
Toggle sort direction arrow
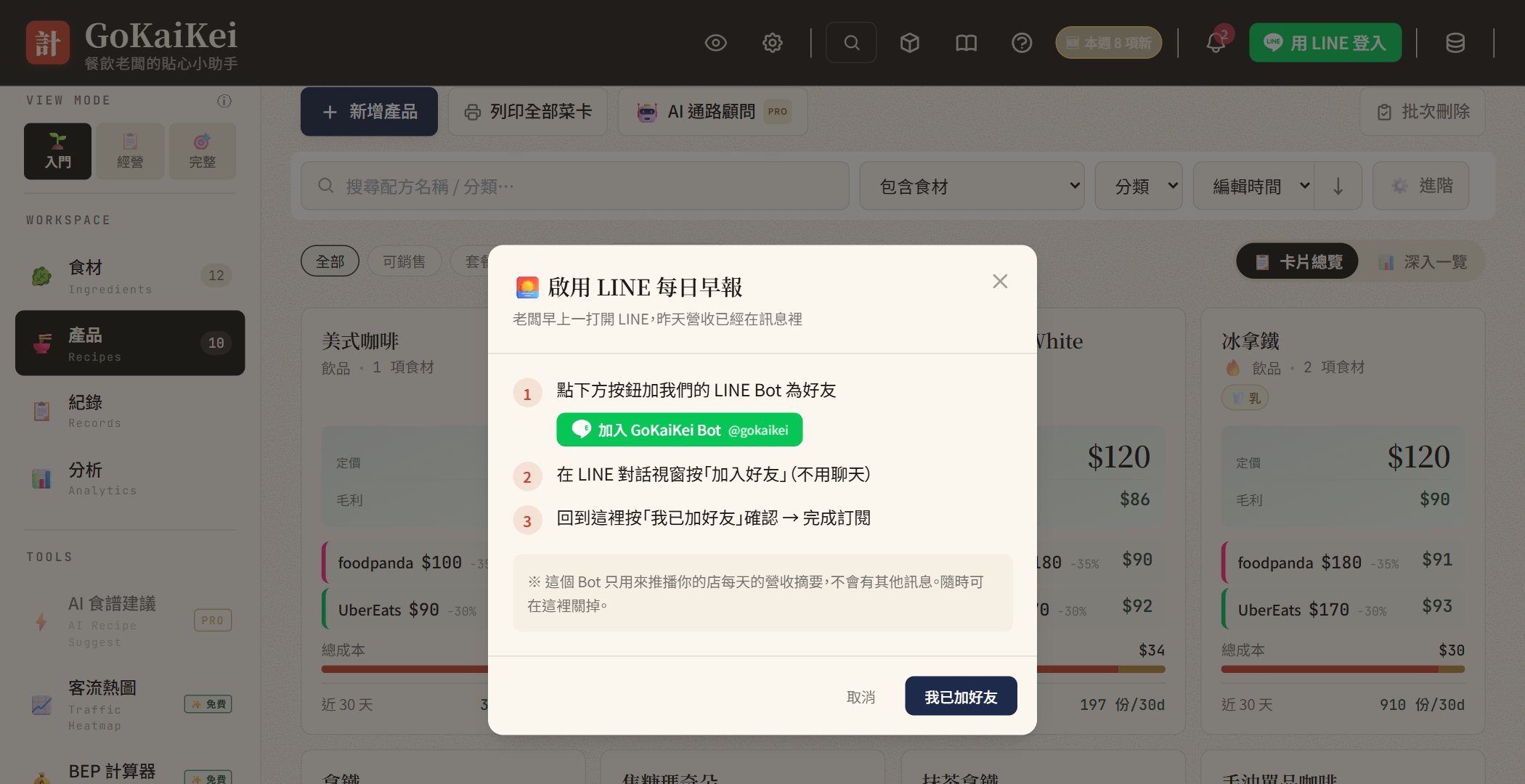(1338, 186)
